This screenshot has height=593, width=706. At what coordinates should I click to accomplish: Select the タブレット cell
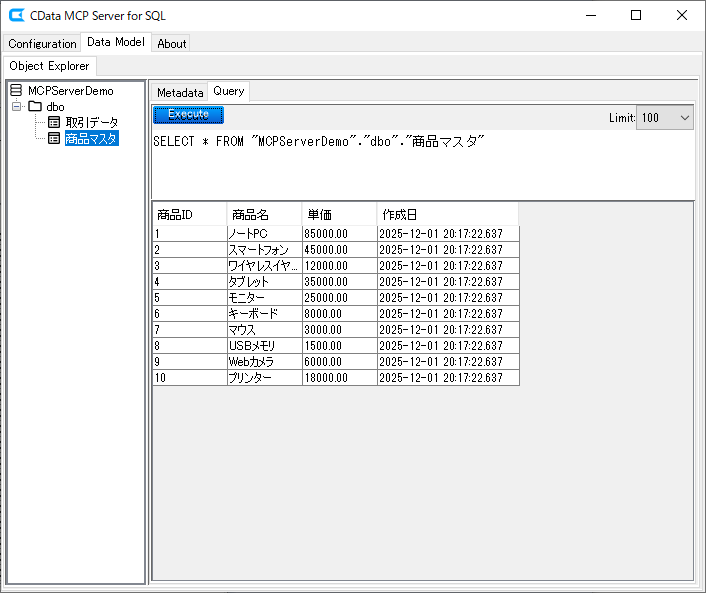[265, 282]
